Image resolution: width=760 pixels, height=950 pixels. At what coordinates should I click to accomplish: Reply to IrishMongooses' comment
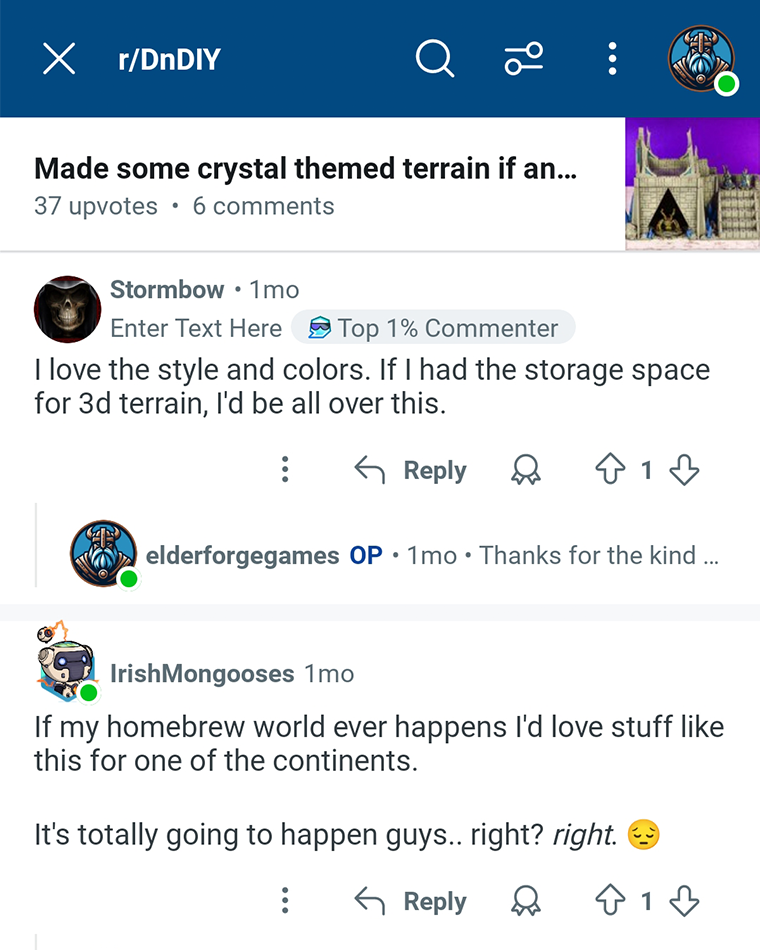[410, 901]
